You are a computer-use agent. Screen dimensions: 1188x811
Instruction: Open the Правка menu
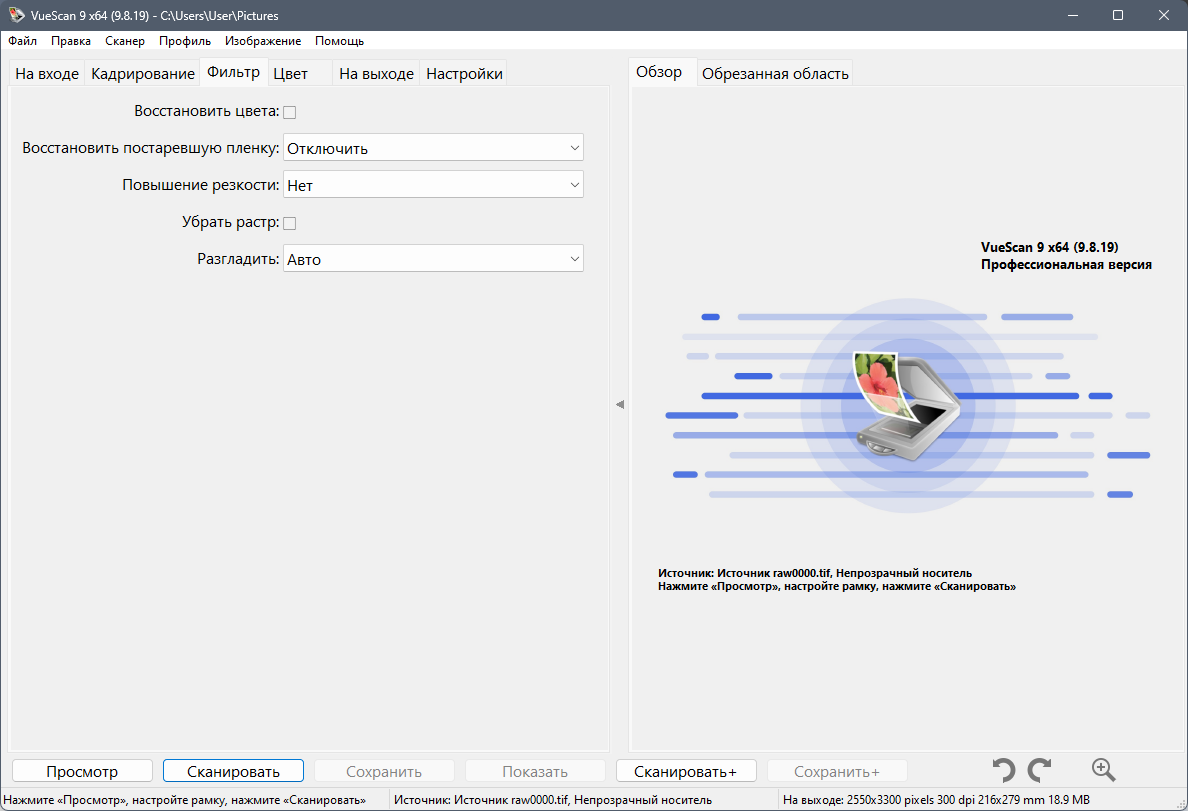[x=70, y=41]
